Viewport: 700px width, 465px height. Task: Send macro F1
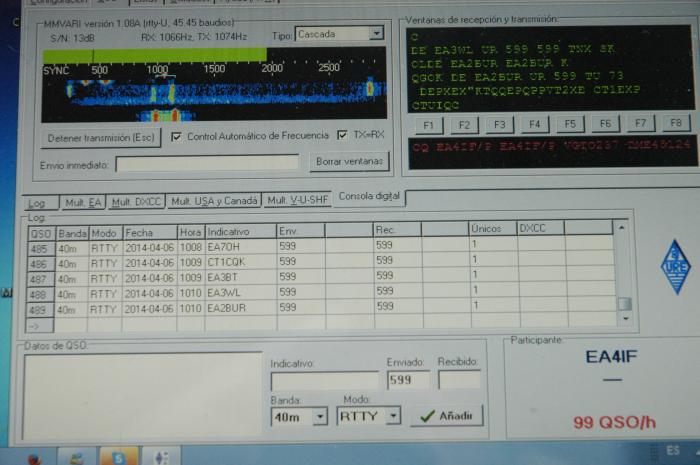coord(429,125)
